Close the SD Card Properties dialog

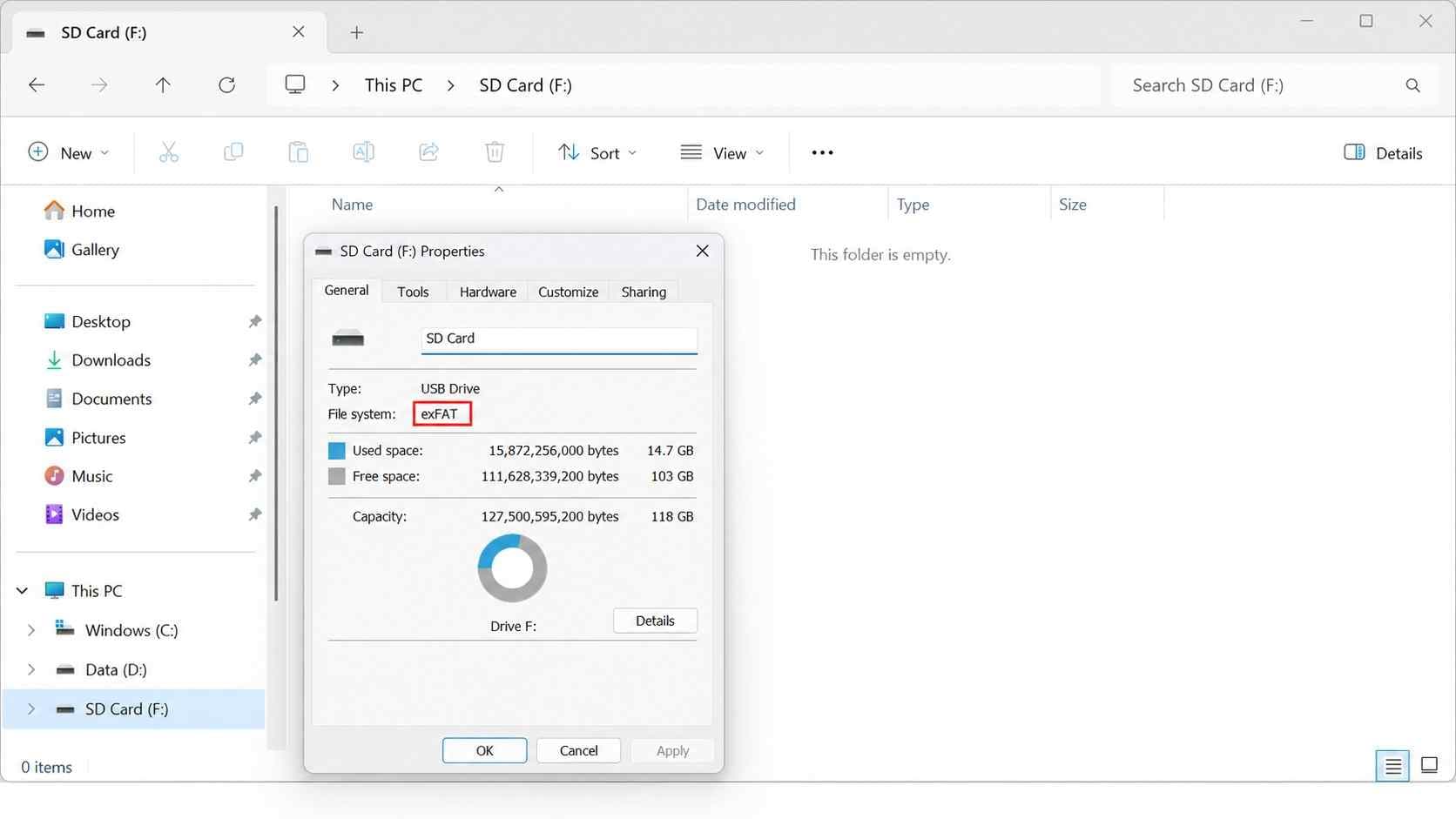(x=702, y=252)
